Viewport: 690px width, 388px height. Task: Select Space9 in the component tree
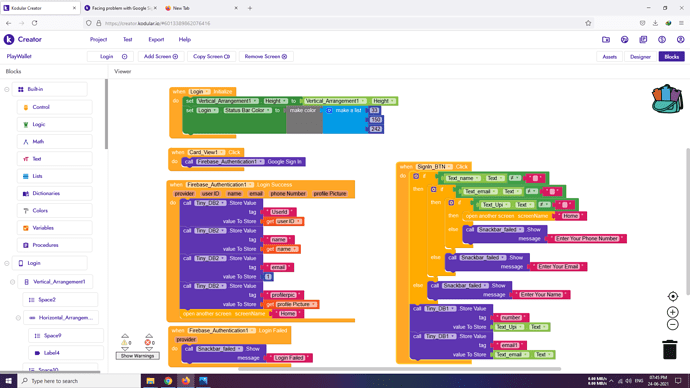tap(66, 336)
